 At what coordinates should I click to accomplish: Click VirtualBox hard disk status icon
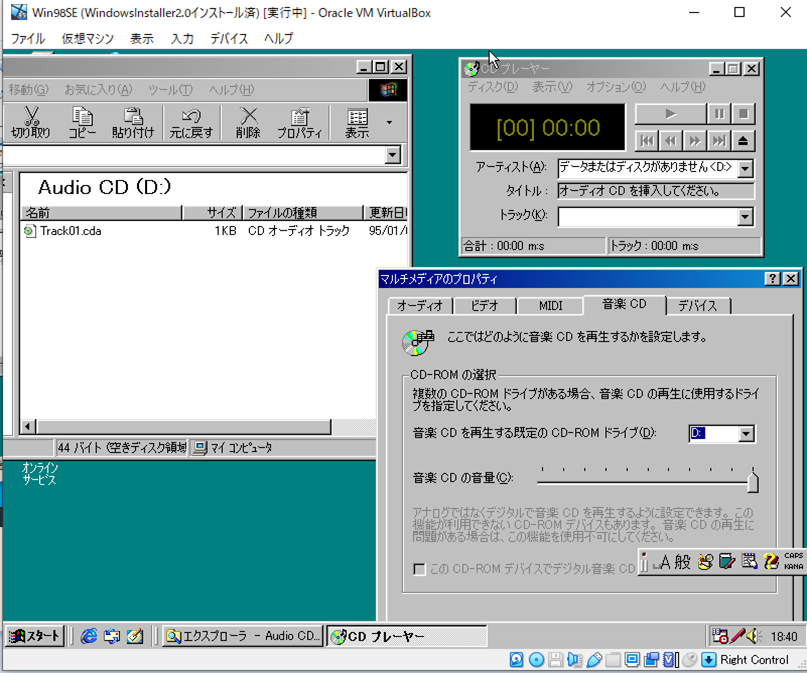(516, 660)
